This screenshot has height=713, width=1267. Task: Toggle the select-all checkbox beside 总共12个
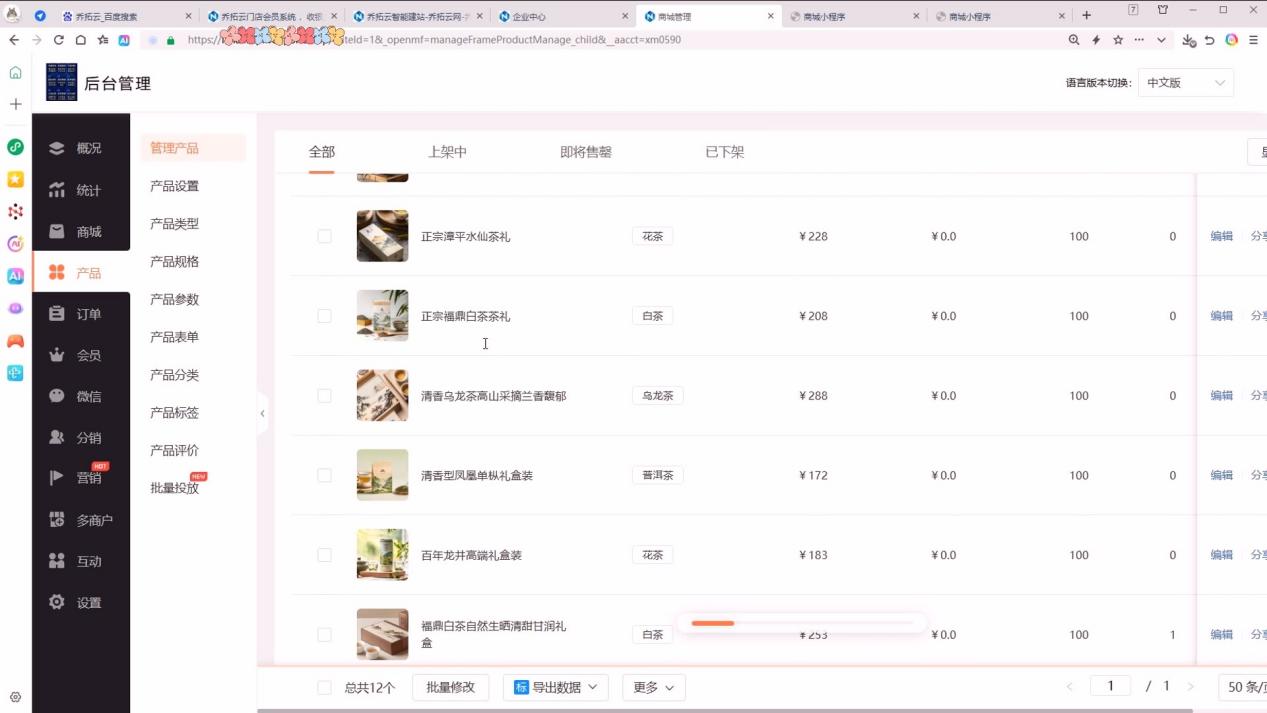click(x=324, y=688)
